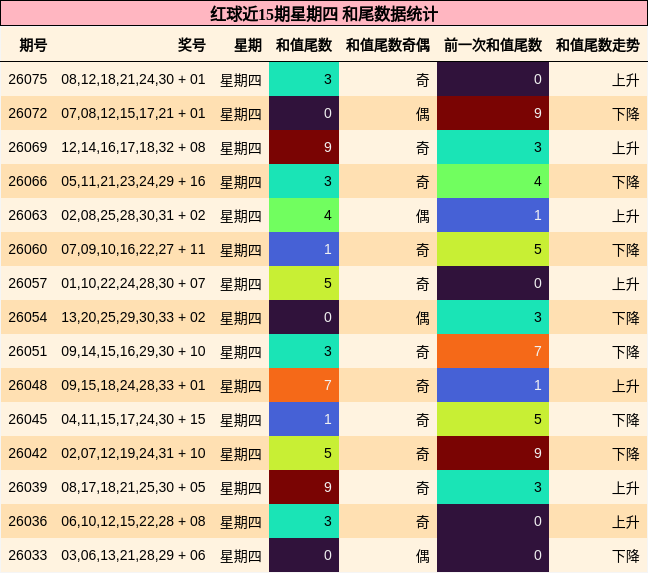Click green 和值尾数 cell 4 in row 26063
The height and width of the screenshot is (573, 648).
(304, 215)
